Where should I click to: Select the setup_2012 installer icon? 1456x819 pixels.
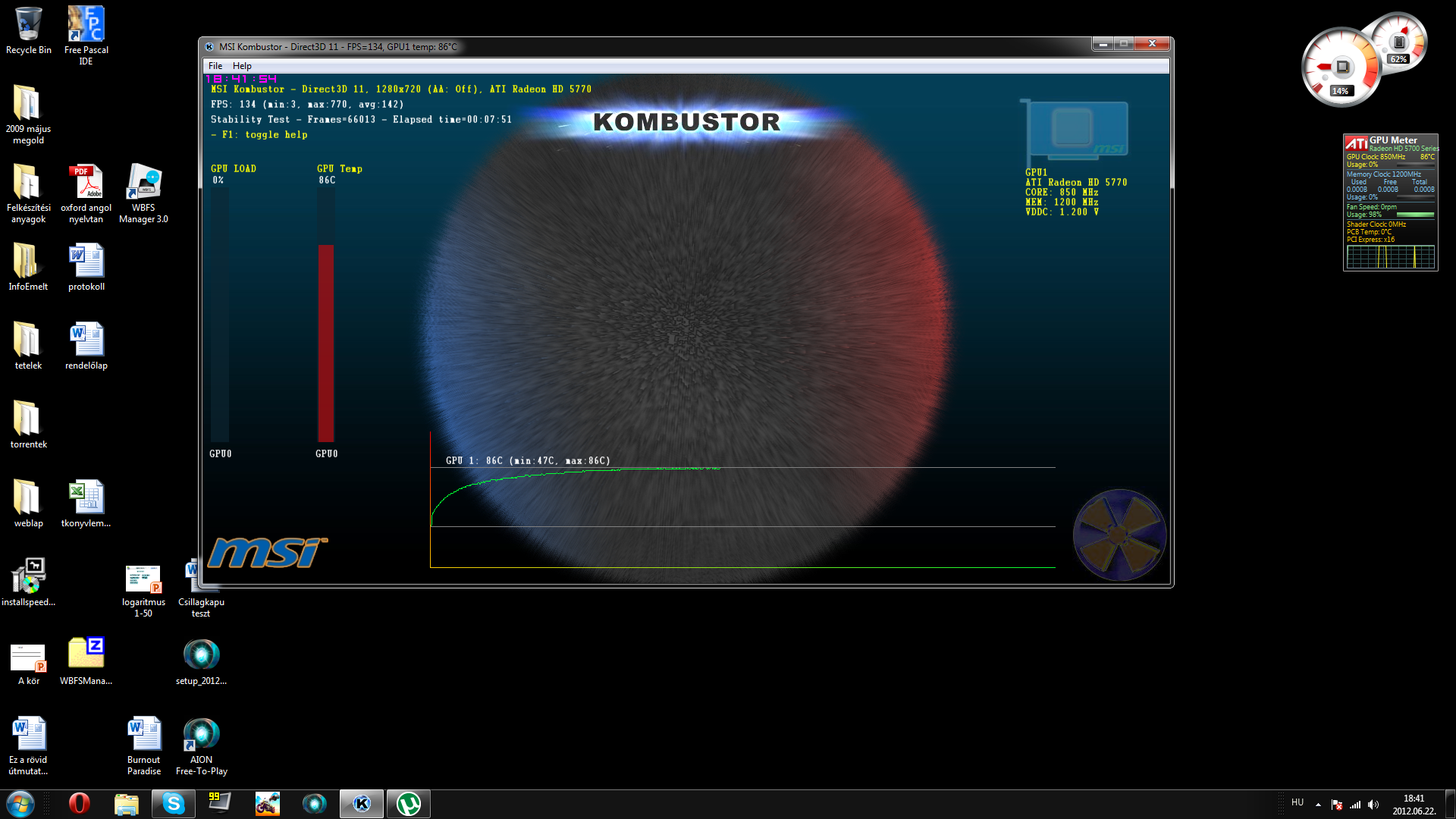click(201, 661)
